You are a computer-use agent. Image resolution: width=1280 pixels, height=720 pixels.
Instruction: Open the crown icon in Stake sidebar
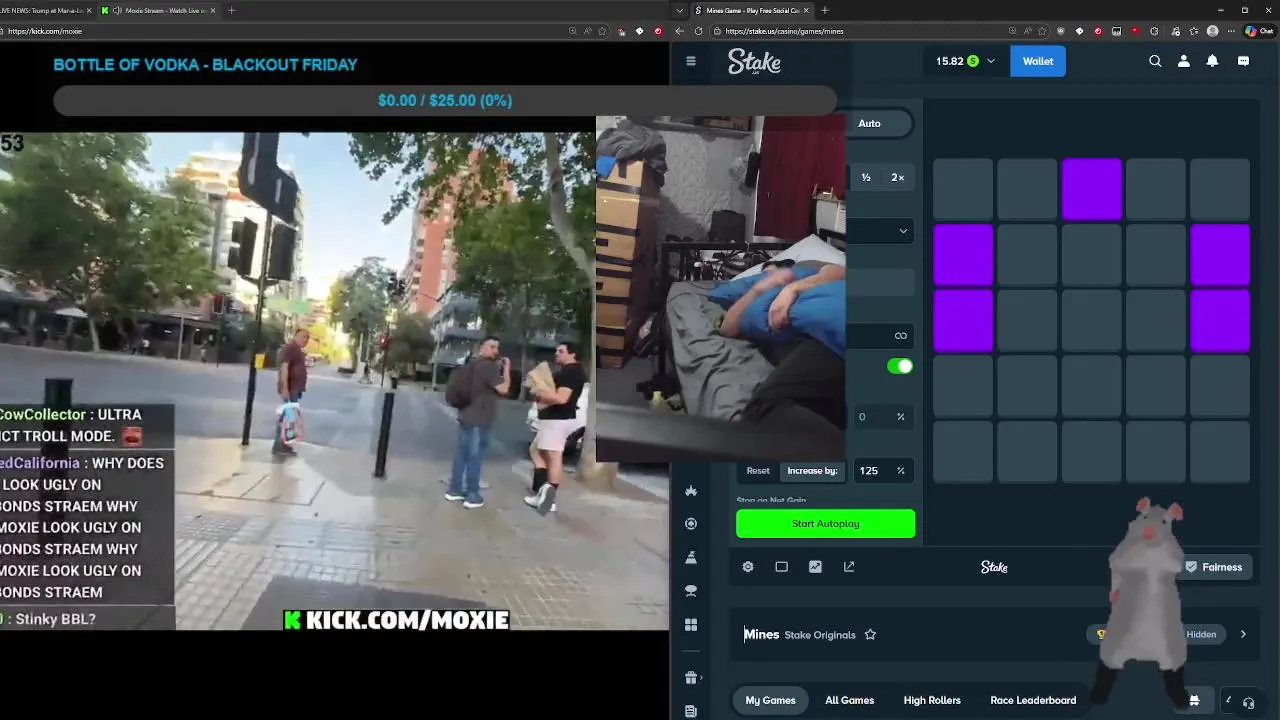[x=690, y=491]
